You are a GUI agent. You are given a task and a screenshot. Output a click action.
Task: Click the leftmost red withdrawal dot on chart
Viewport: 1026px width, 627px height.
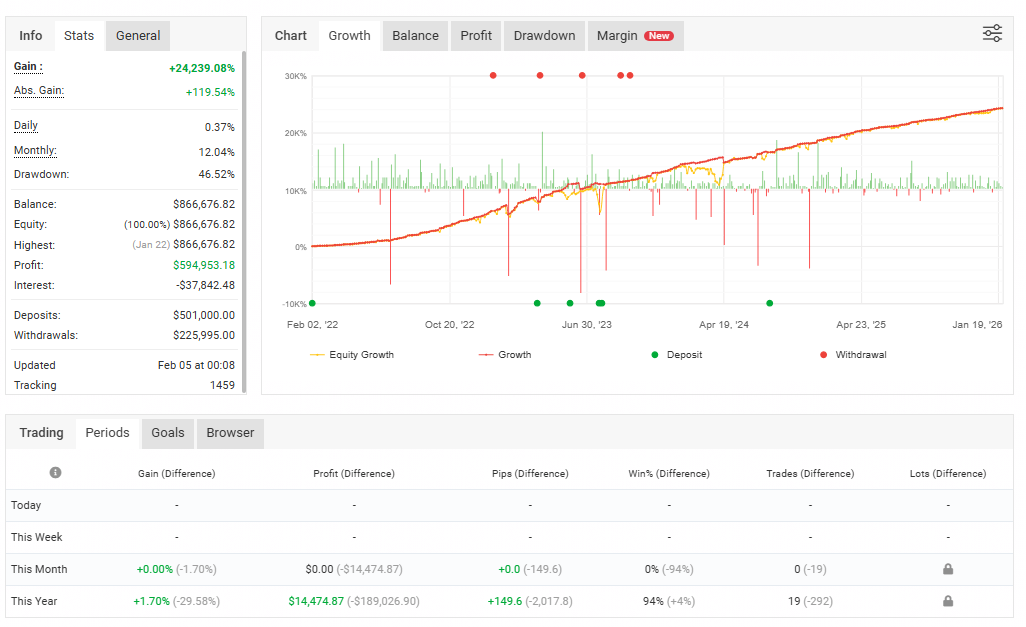(493, 75)
